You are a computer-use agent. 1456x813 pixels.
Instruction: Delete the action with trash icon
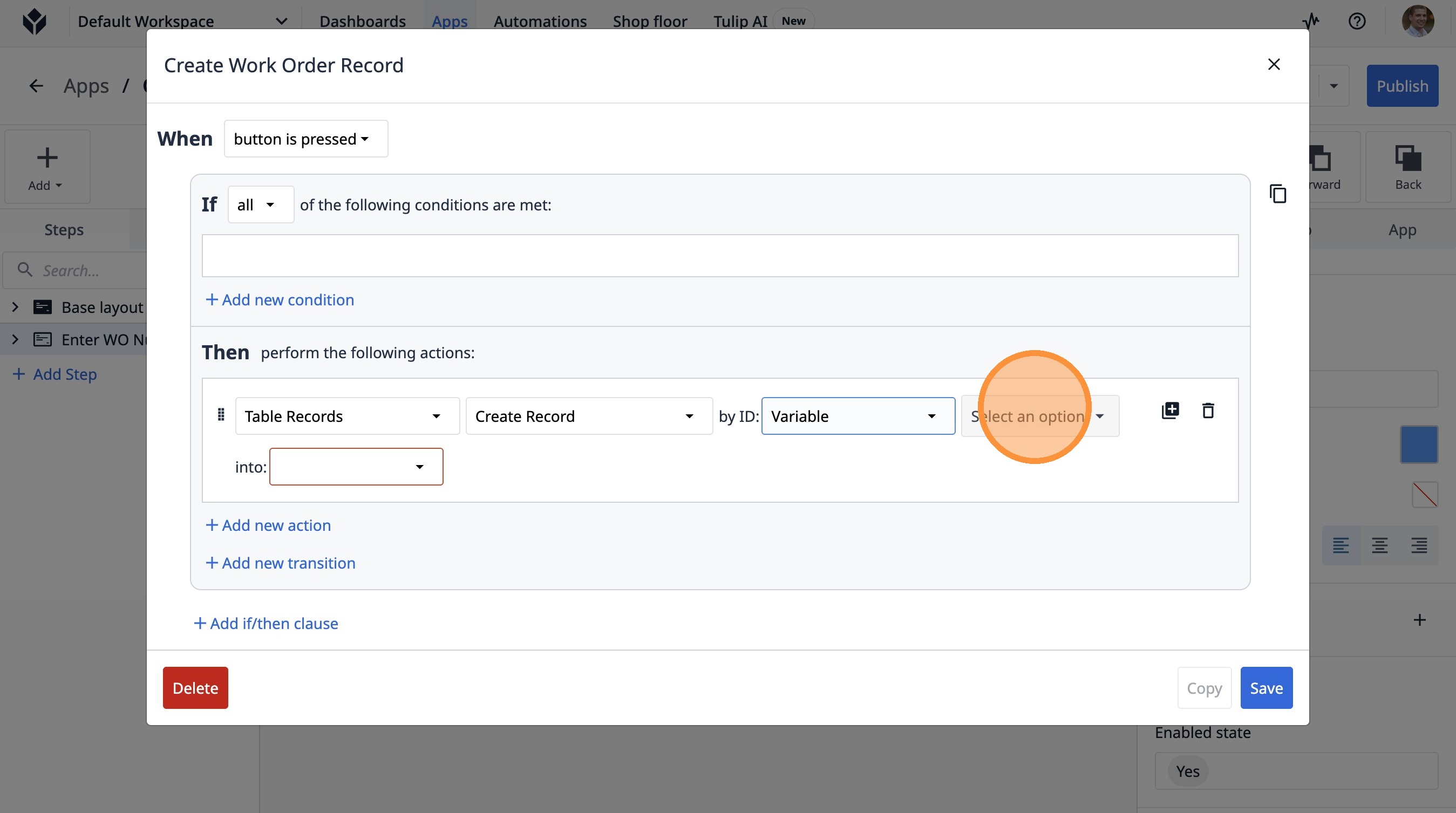click(x=1208, y=411)
